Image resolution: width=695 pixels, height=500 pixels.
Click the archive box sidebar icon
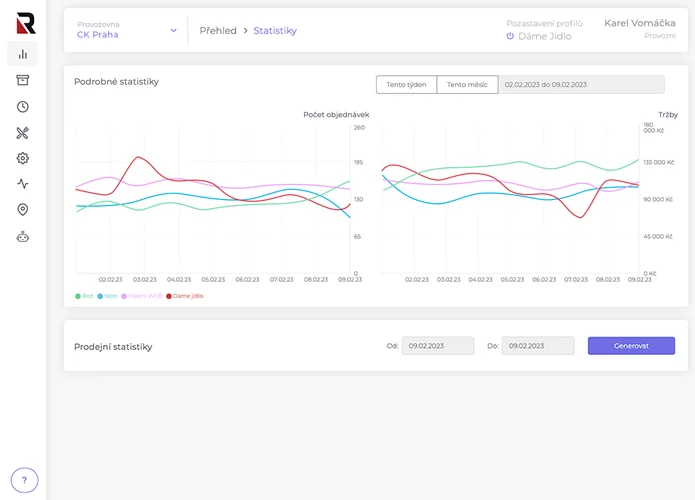[x=23, y=80]
